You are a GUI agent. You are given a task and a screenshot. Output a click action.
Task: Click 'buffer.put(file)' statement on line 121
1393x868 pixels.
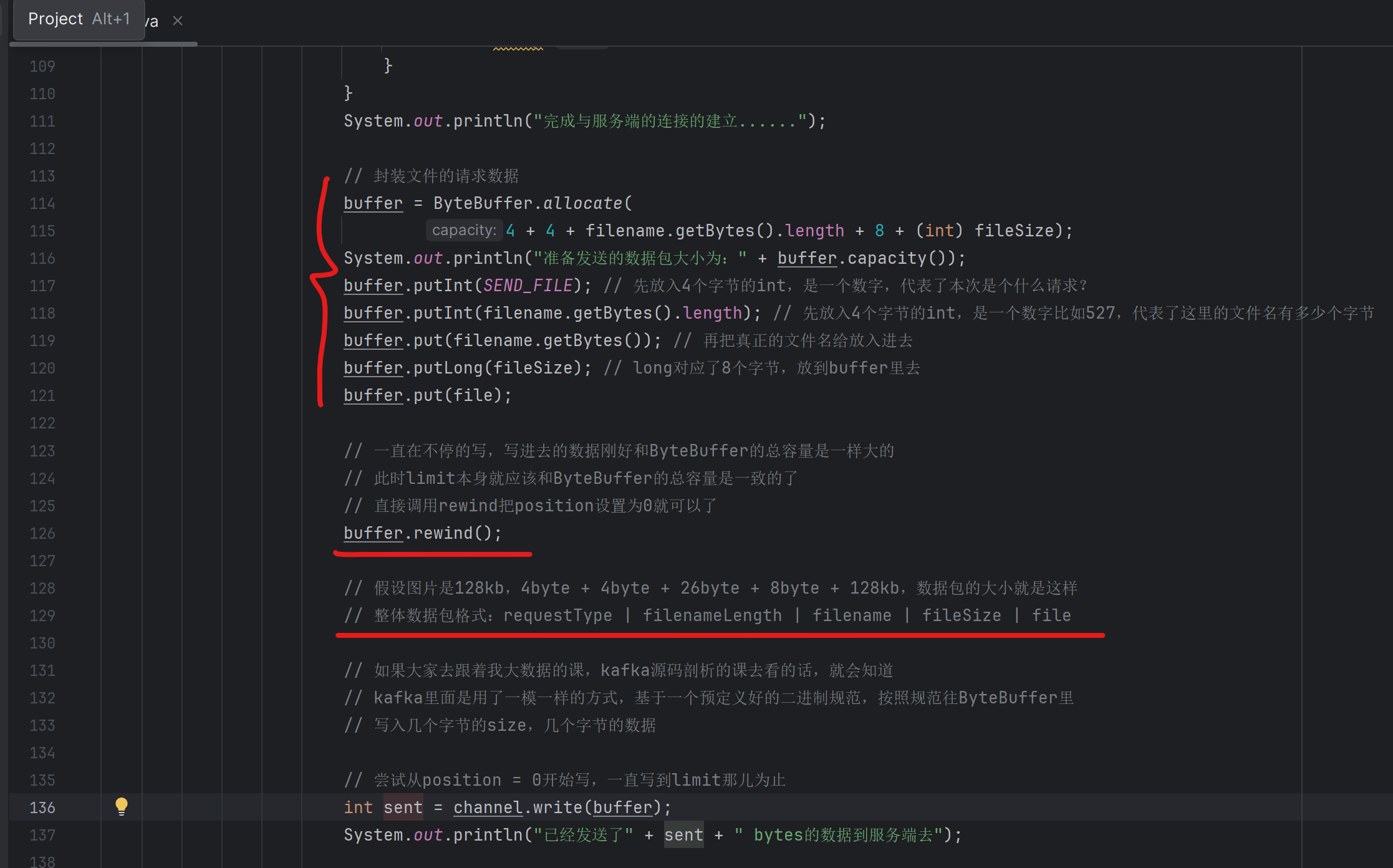(x=428, y=395)
